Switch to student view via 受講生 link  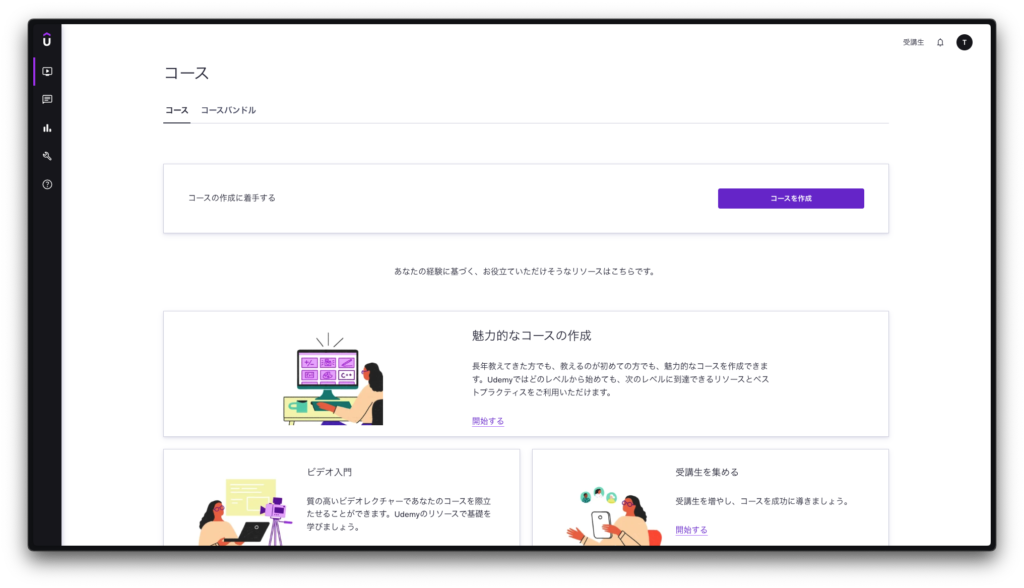click(x=913, y=42)
